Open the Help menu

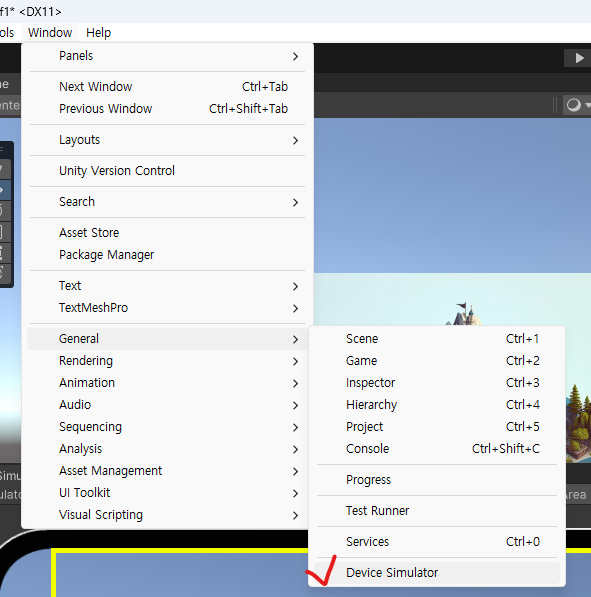(98, 33)
